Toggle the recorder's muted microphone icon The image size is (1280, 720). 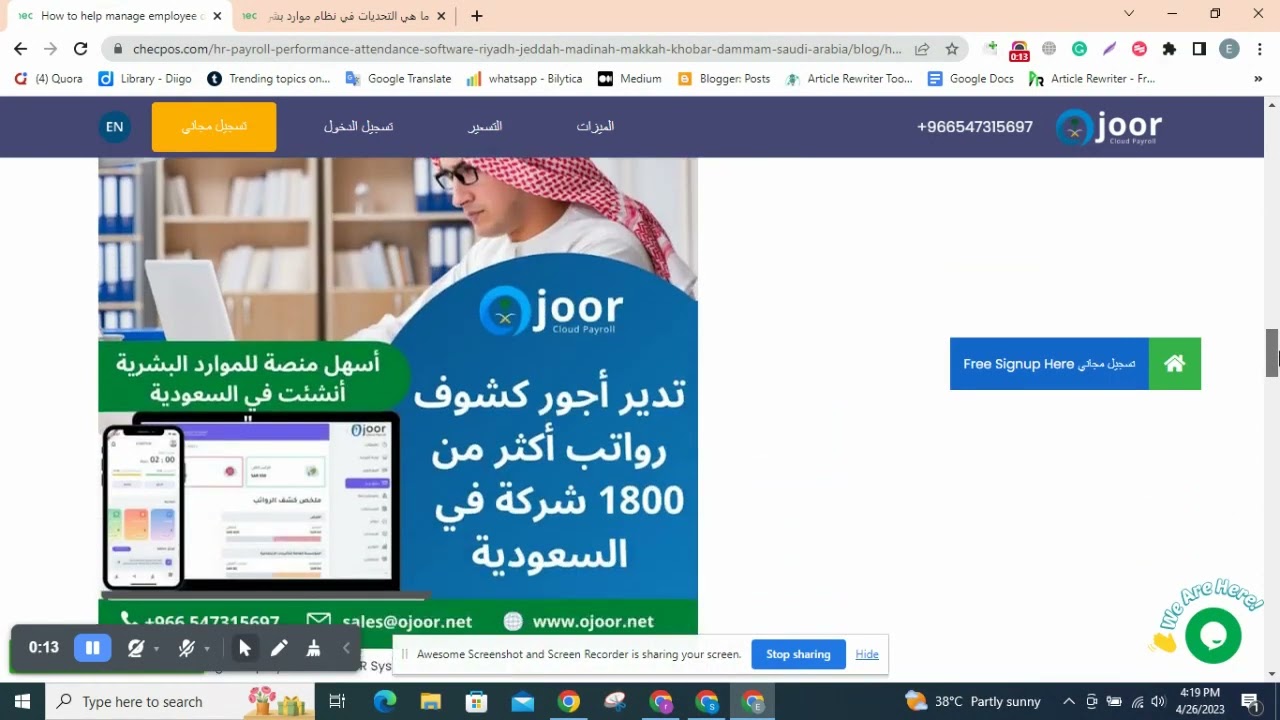coord(186,648)
